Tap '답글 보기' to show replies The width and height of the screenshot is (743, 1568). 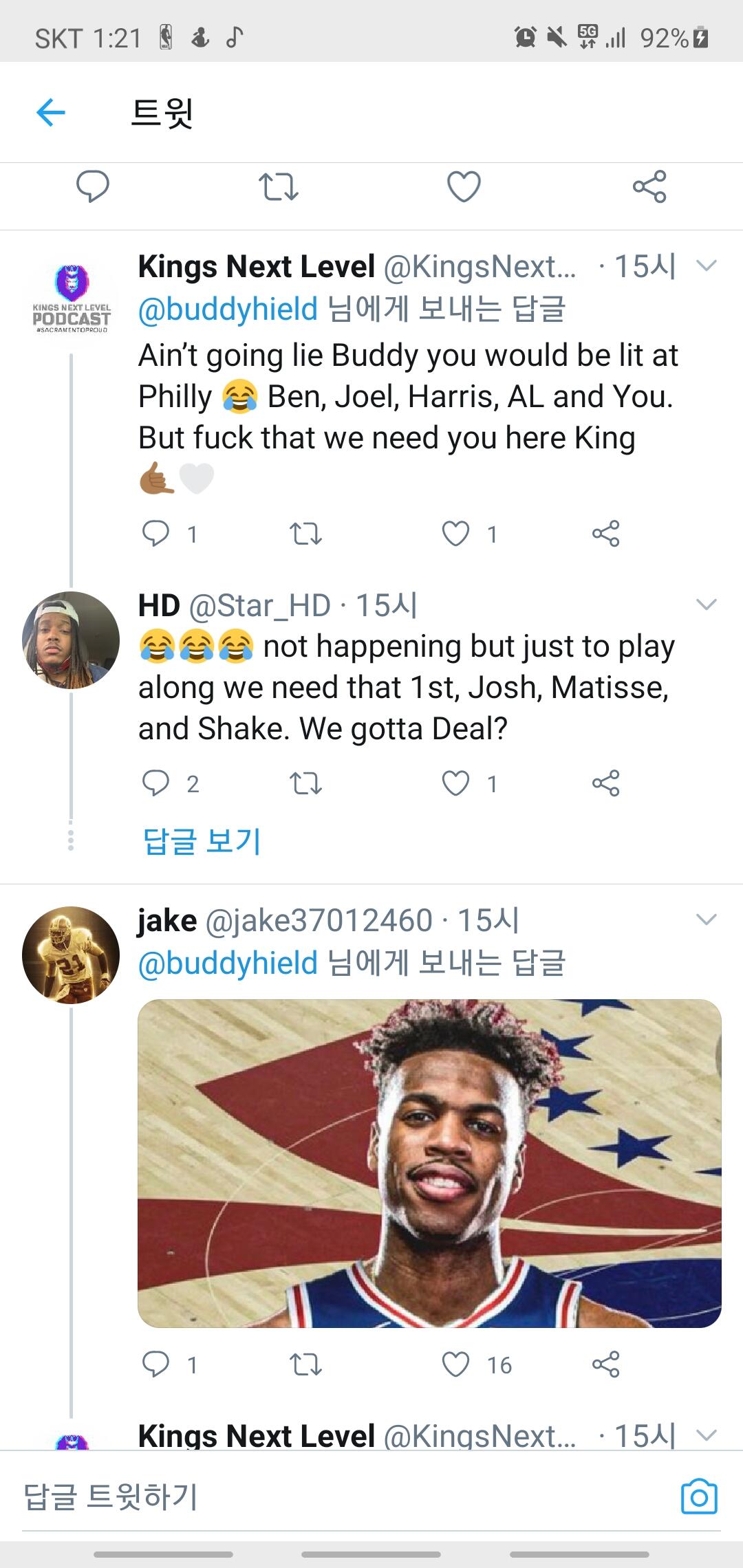coord(202,841)
